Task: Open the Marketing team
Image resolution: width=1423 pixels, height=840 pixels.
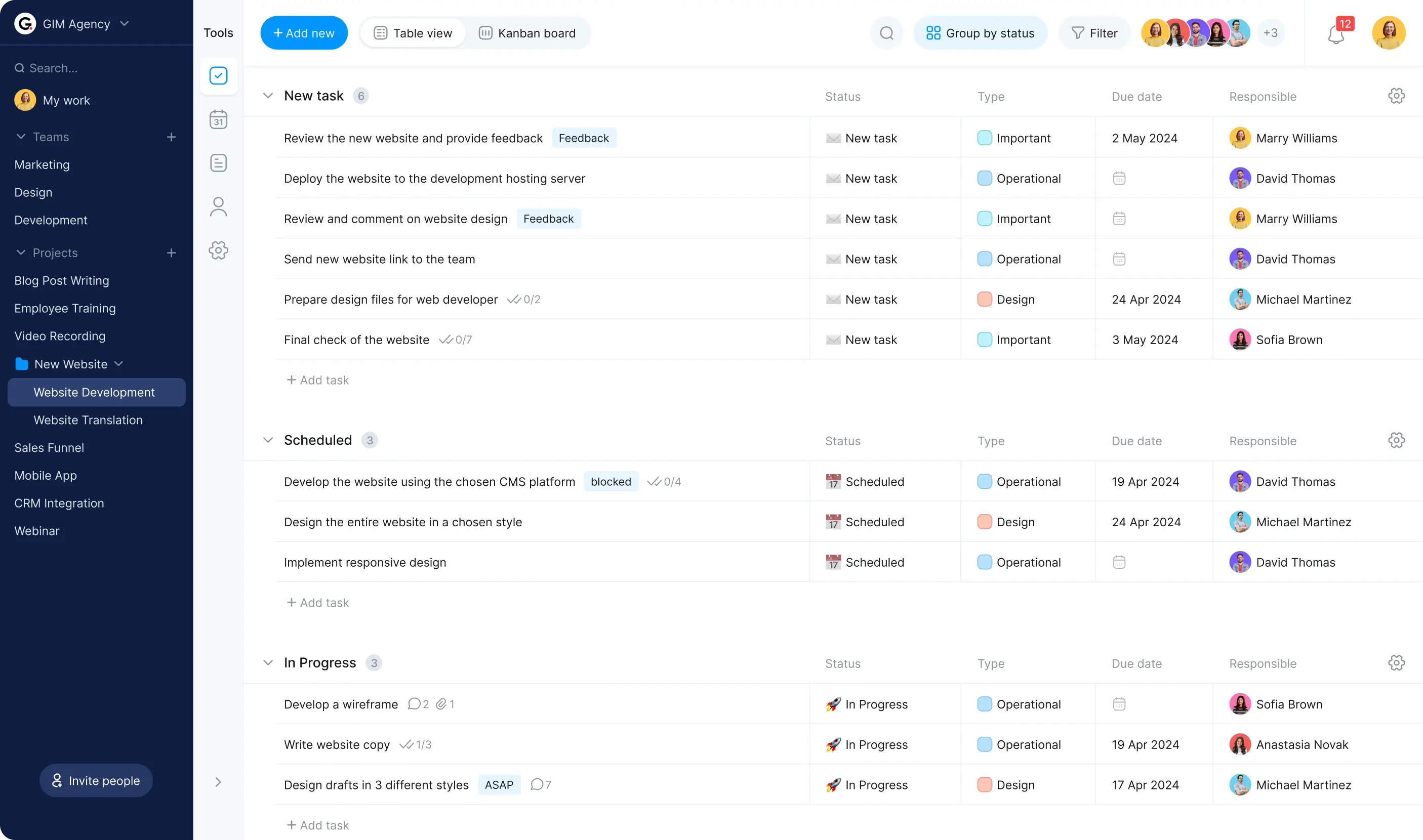Action: tap(42, 165)
